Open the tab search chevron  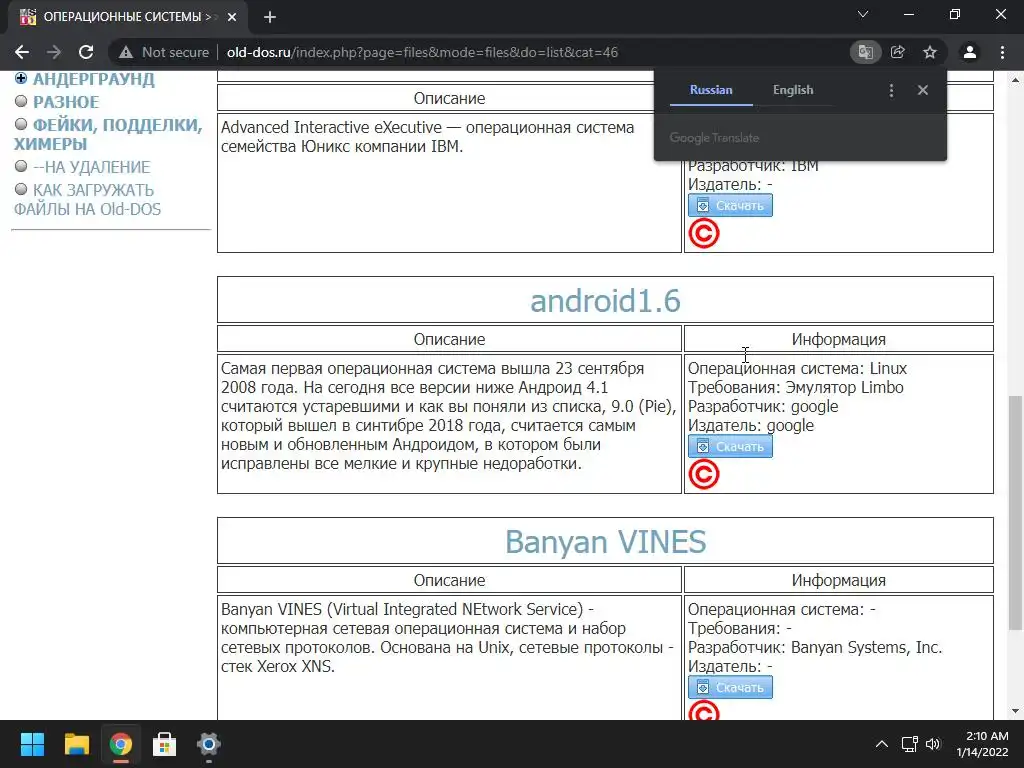coord(863,14)
